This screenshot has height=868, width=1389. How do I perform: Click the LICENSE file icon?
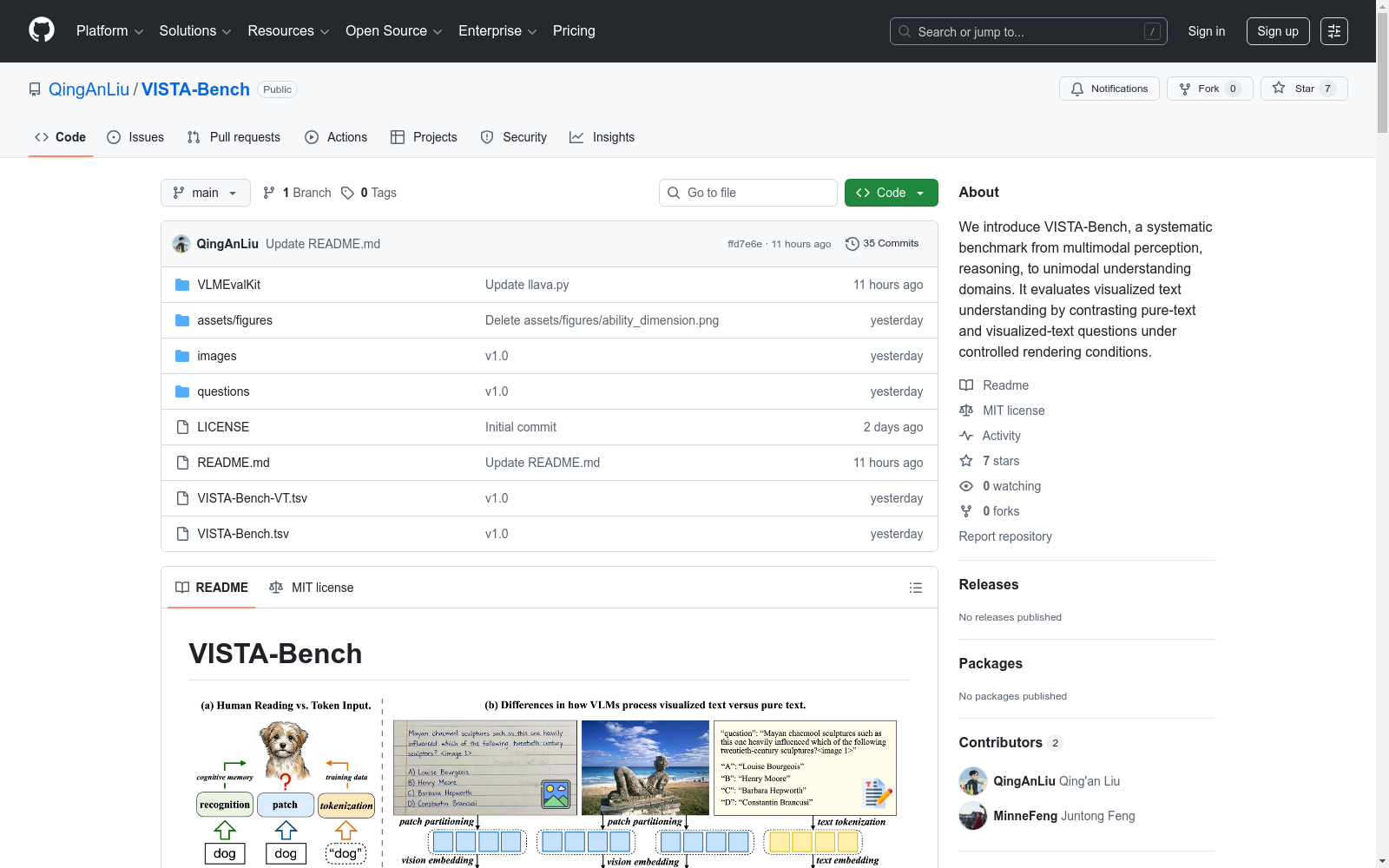[182, 427]
